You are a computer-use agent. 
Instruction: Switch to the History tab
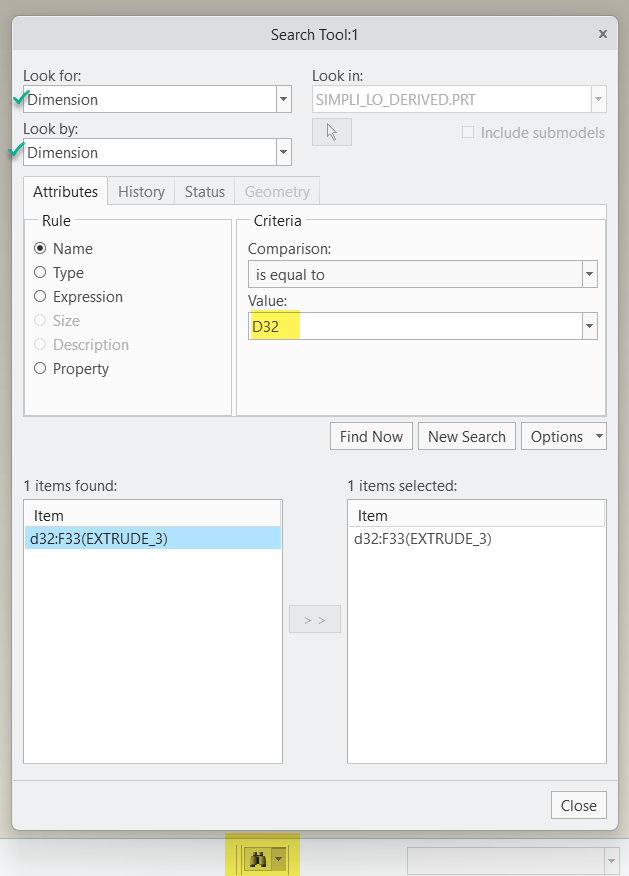[141, 192]
